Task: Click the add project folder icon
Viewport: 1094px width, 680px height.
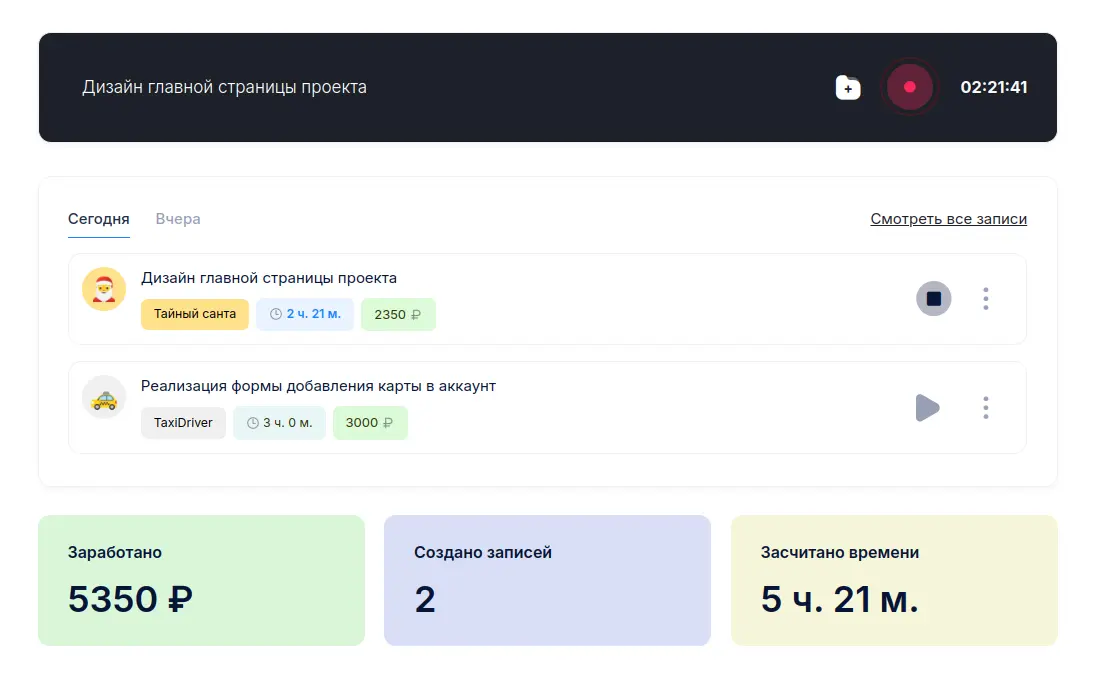Action: 848,88
